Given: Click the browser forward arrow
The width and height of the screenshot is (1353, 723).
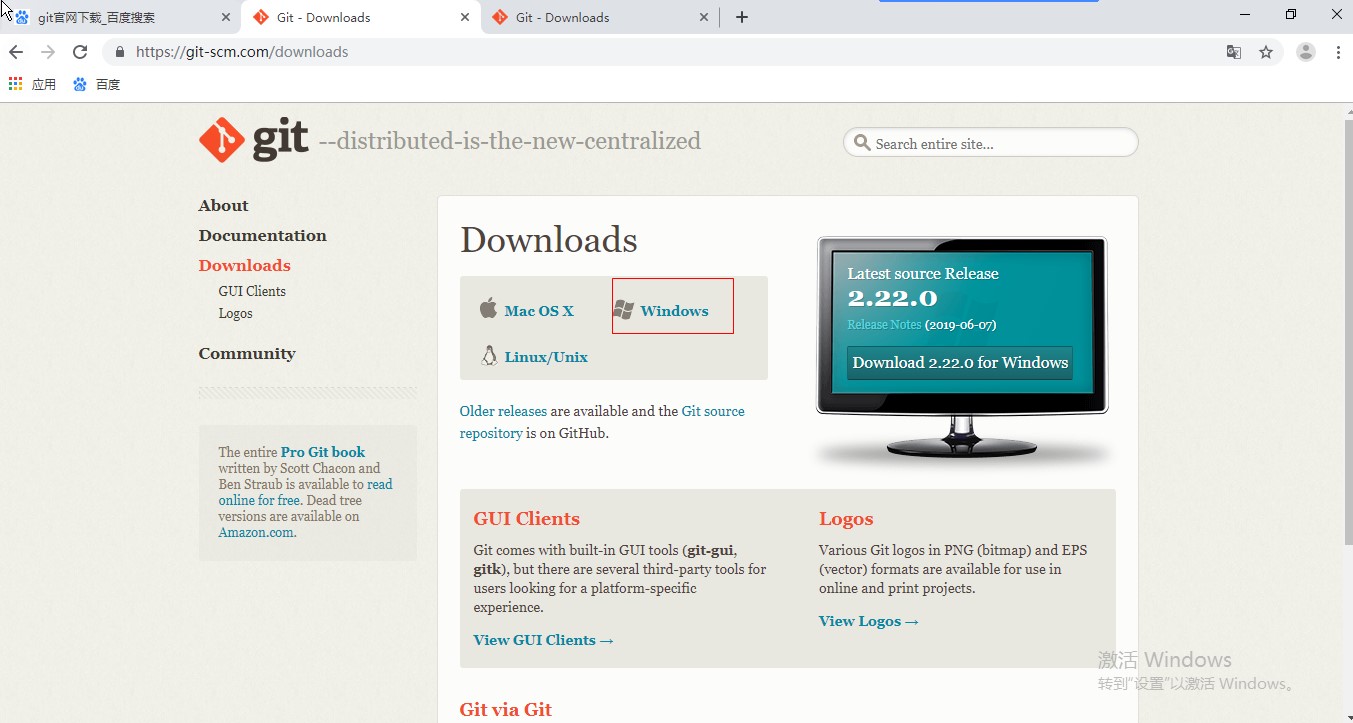Looking at the screenshot, I should tap(48, 52).
